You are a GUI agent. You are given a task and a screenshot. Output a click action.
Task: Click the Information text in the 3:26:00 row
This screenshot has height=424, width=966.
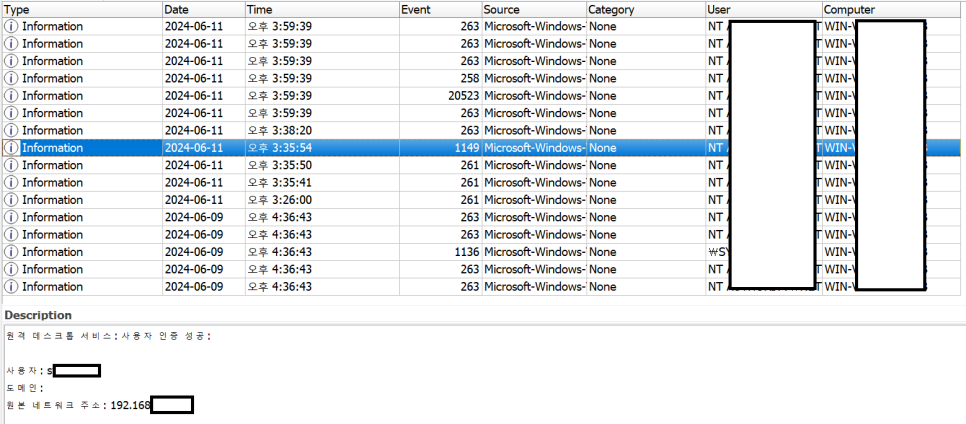[x=52, y=200]
